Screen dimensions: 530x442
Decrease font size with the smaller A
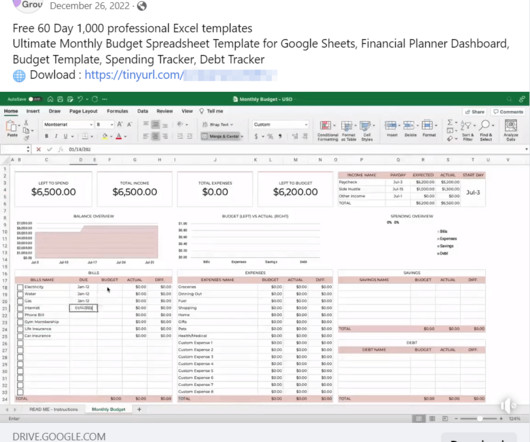pyautogui.click(x=129, y=124)
